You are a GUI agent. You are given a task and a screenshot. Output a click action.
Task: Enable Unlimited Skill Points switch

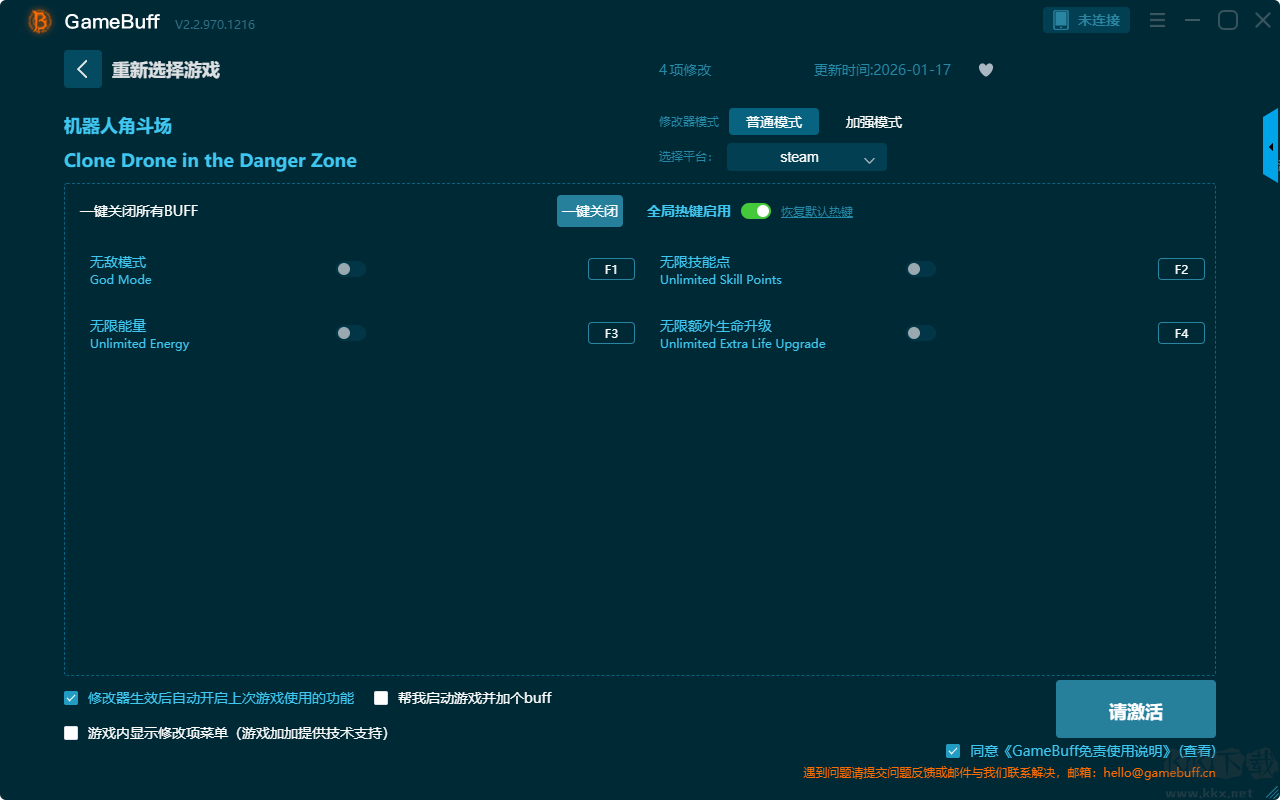(921, 269)
